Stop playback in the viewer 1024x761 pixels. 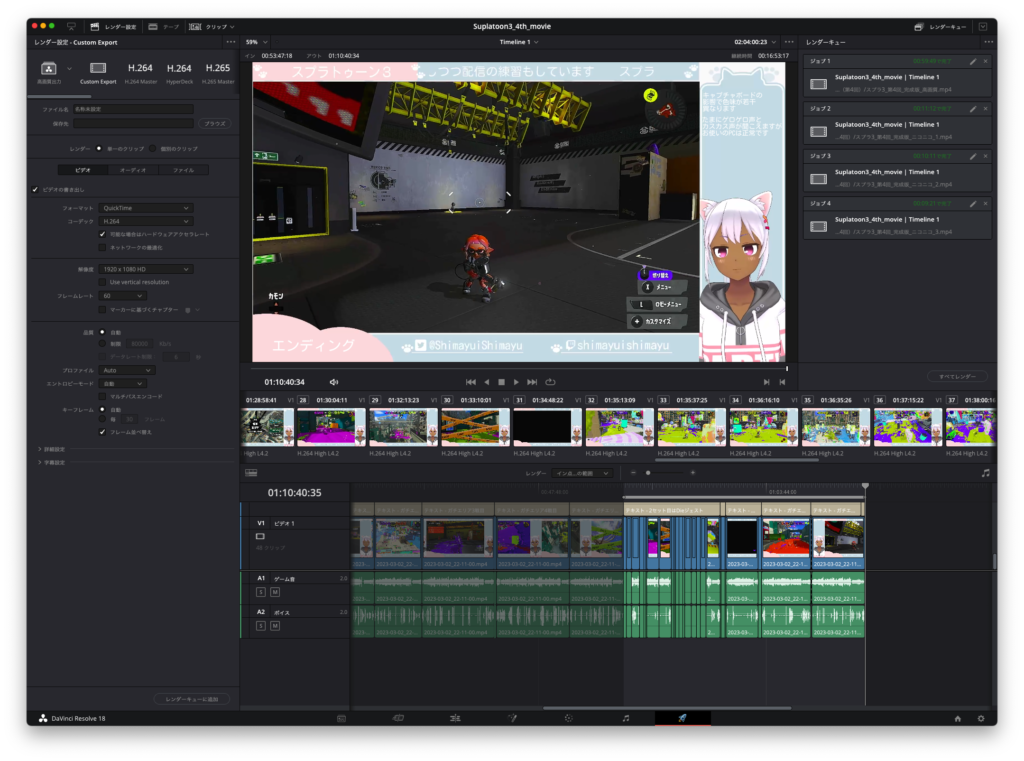coord(502,382)
